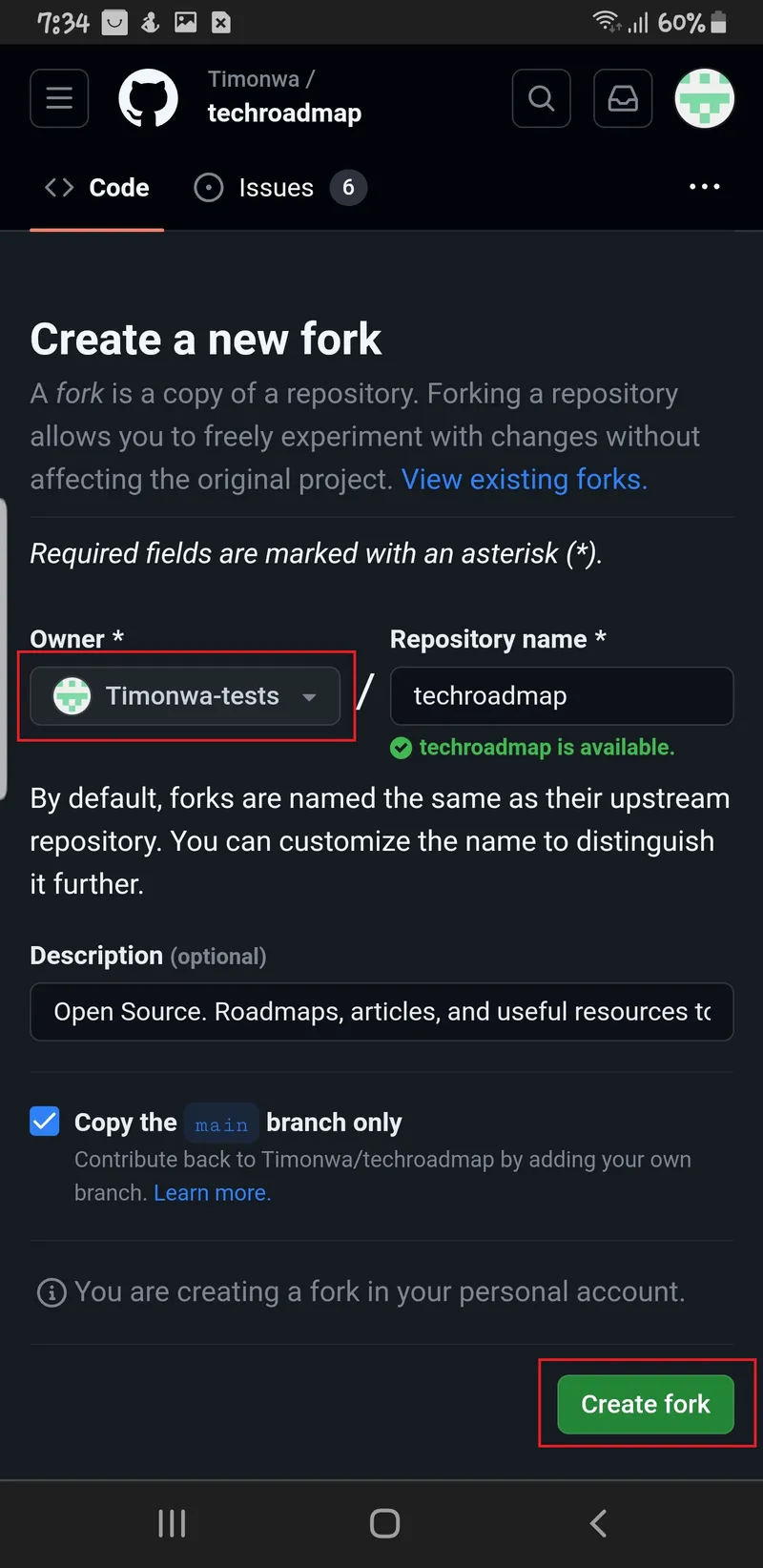Click the circle-dot icon beside Issues

coord(208,187)
